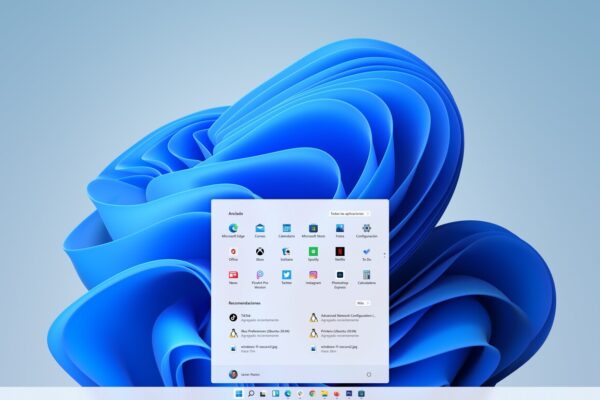Open Microsoft Store from pinned apps

pyautogui.click(x=313, y=231)
